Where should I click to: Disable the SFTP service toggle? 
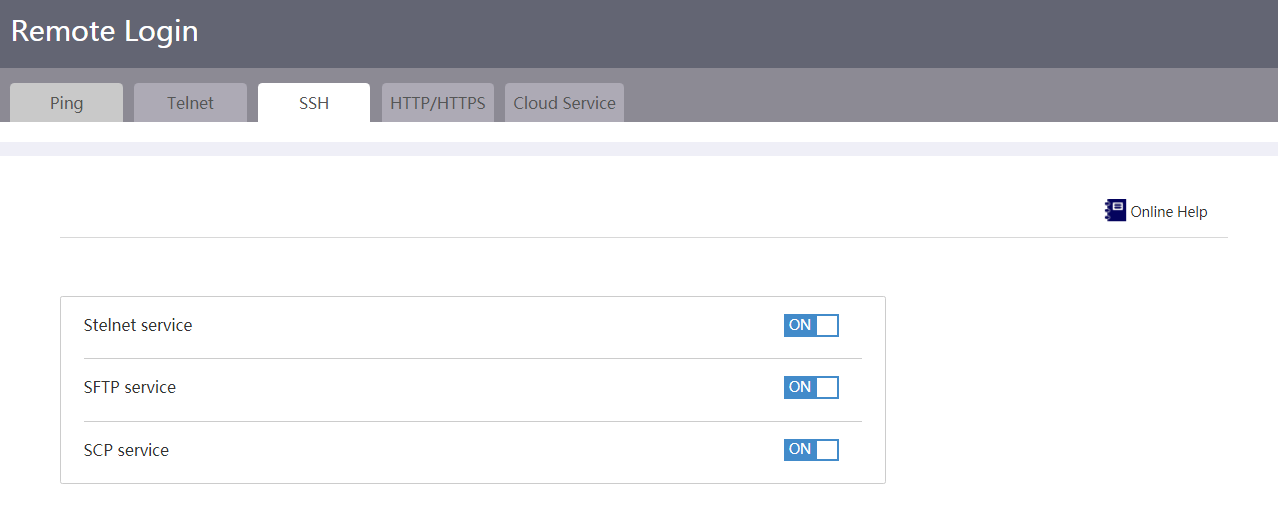pos(811,387)
